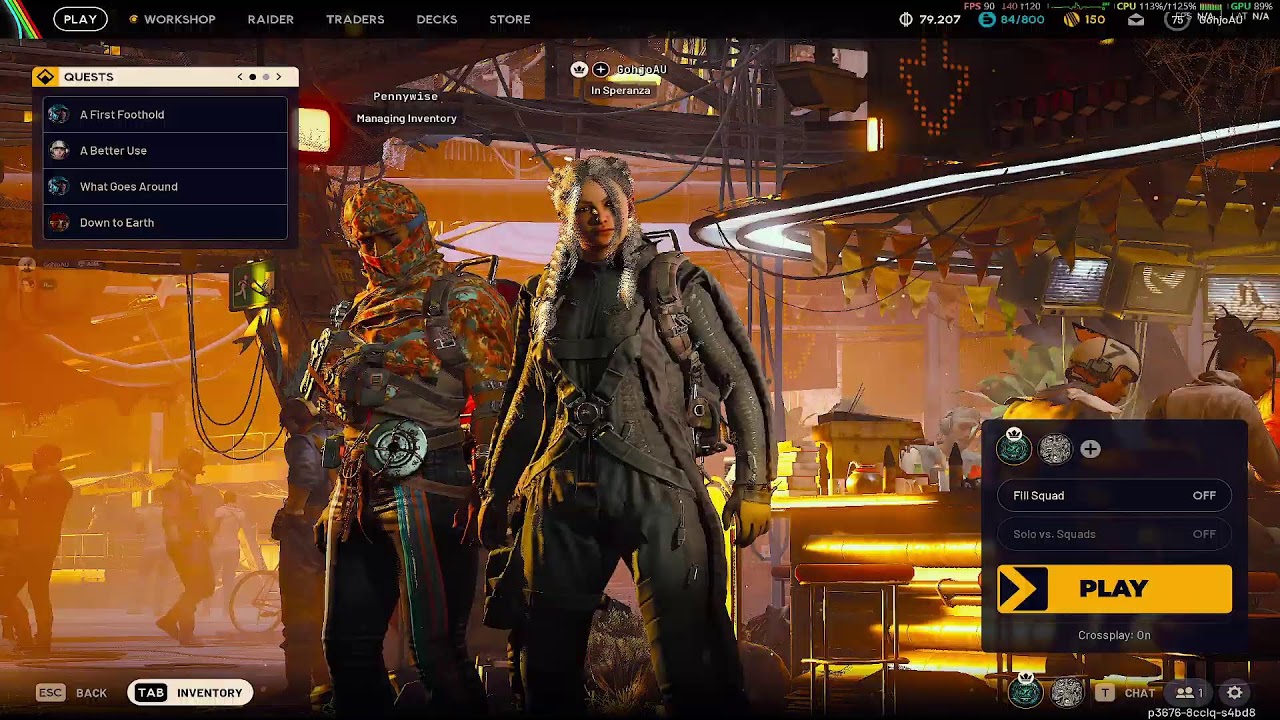The height and width of the screenshot is (720, 1280).
Task: Select the second quests page dot
Action: click(x=265, y=77)
